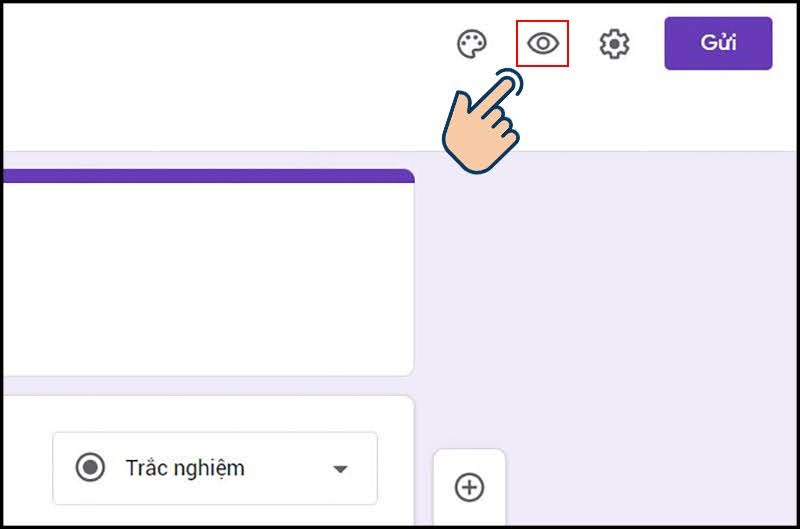Click the caret arrow beside Trắc nghiệm
Image resolution: width=800 pixels, height=529 pixels.
[340, 469]
